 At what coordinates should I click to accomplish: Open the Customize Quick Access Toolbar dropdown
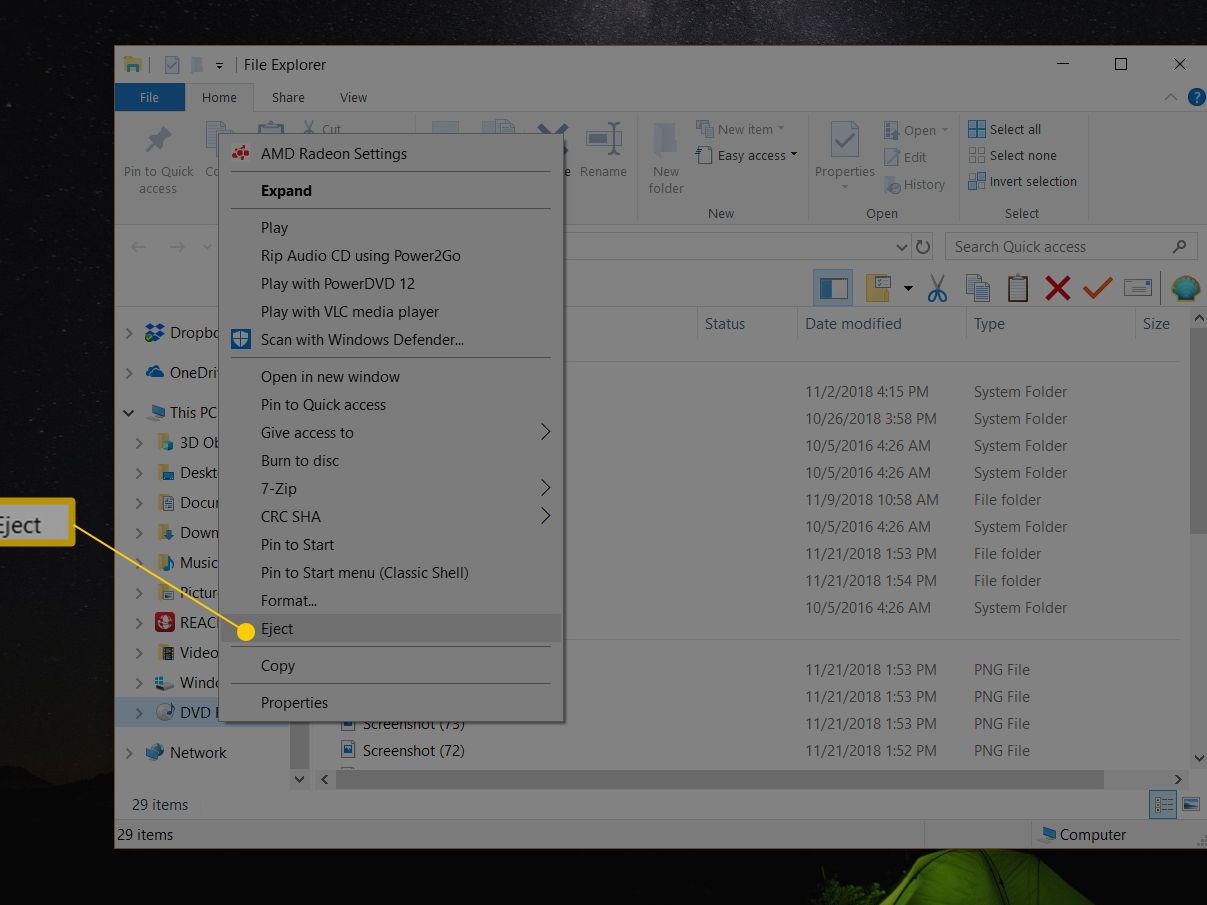click(219, 66)
